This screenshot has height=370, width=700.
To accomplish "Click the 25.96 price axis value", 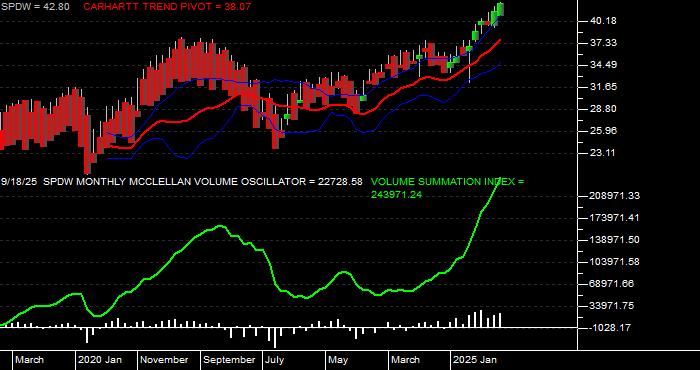I will point(602,131).
